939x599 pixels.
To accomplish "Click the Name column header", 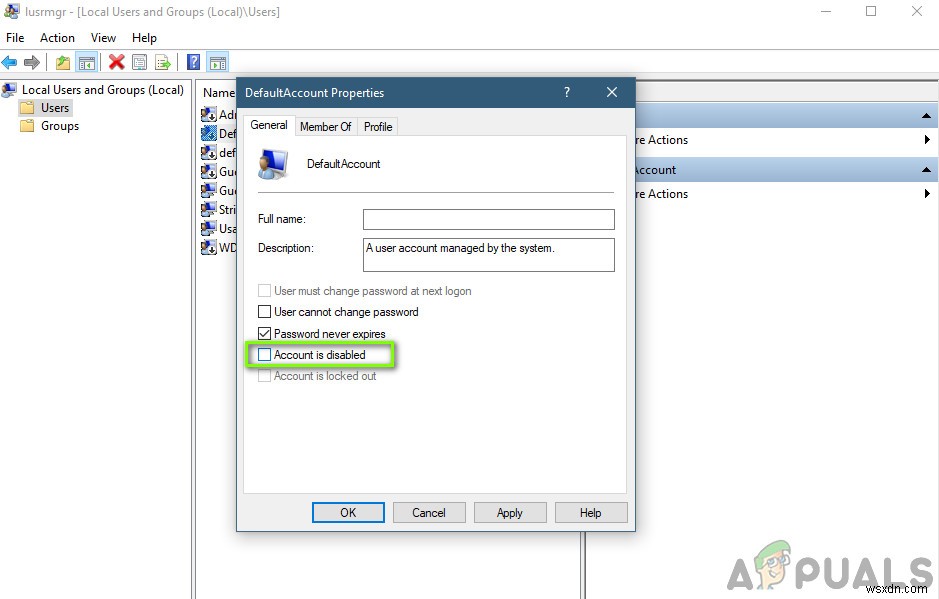I will (x=218, y=93).
